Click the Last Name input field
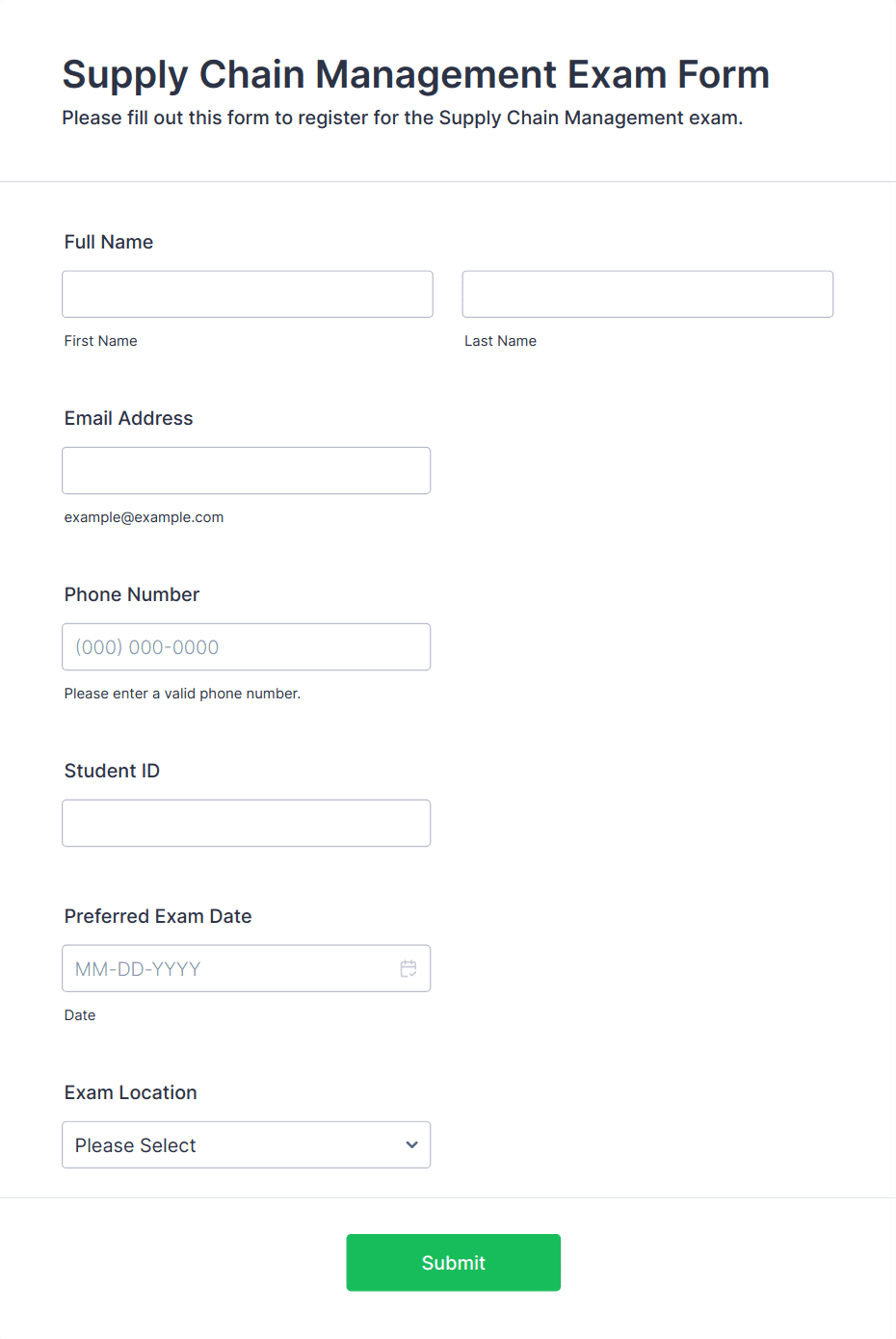The width and height of the screenshot is (896, 1339). pyautogui.click(x=647, y=294)
